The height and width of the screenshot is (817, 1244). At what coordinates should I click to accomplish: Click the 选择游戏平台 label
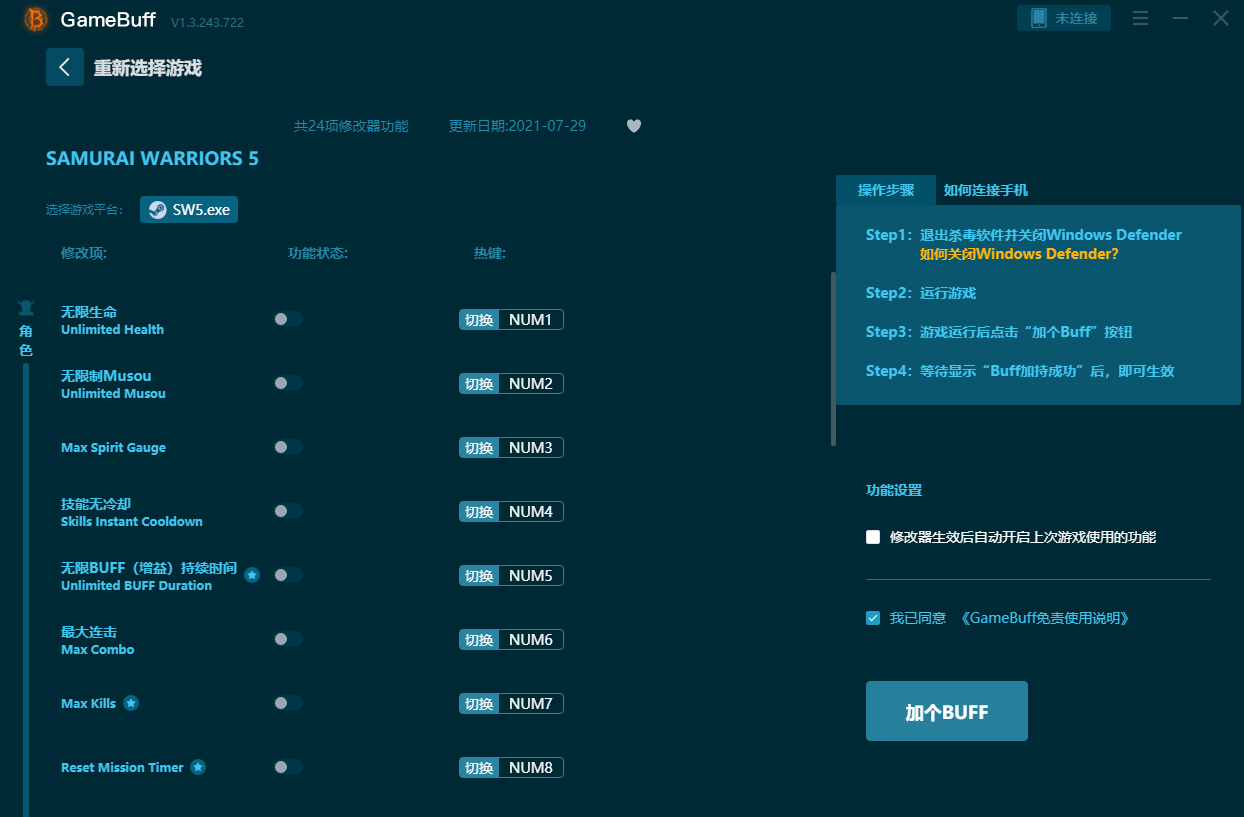pos(85,210)
